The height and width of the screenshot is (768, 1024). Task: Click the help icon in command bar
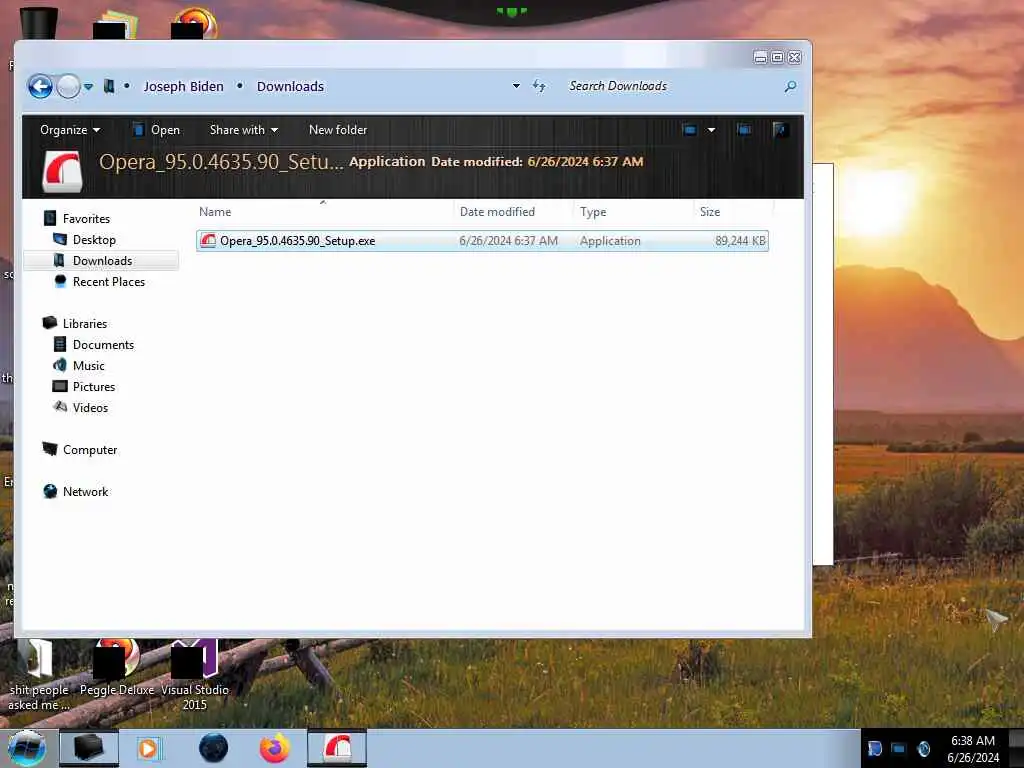tap(780, 130)
